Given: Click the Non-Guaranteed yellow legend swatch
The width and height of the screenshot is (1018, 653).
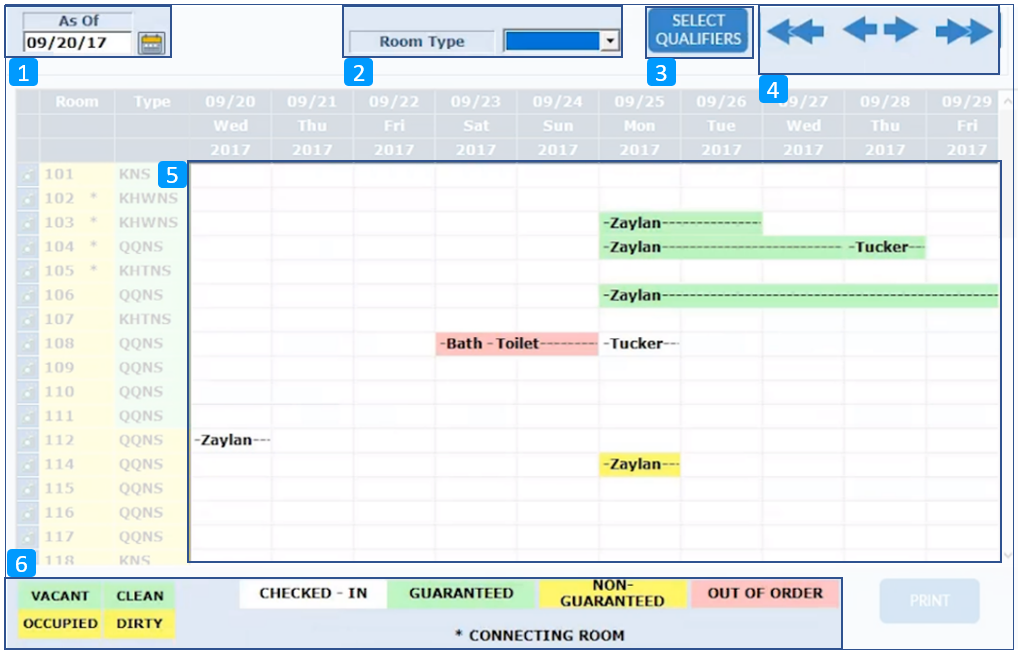Looking at the screenshot, I should pos(612,593).
